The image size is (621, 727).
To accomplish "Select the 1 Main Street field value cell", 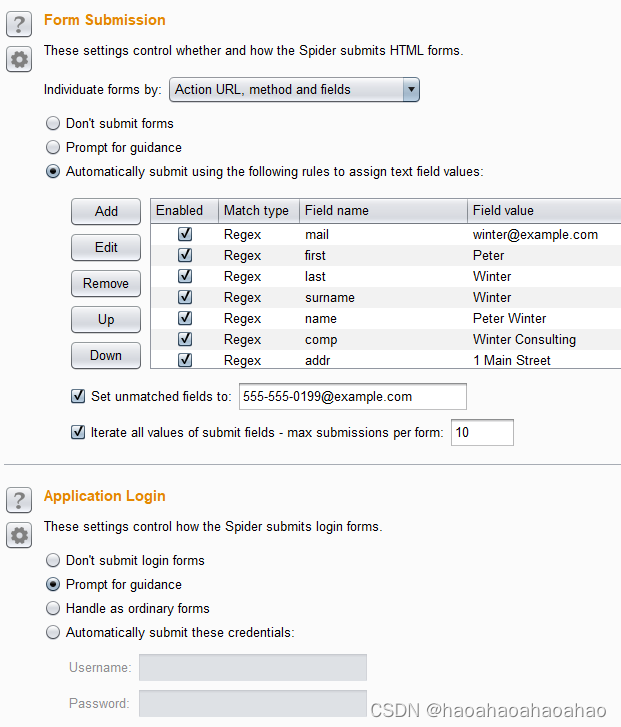I will [544, 360].
